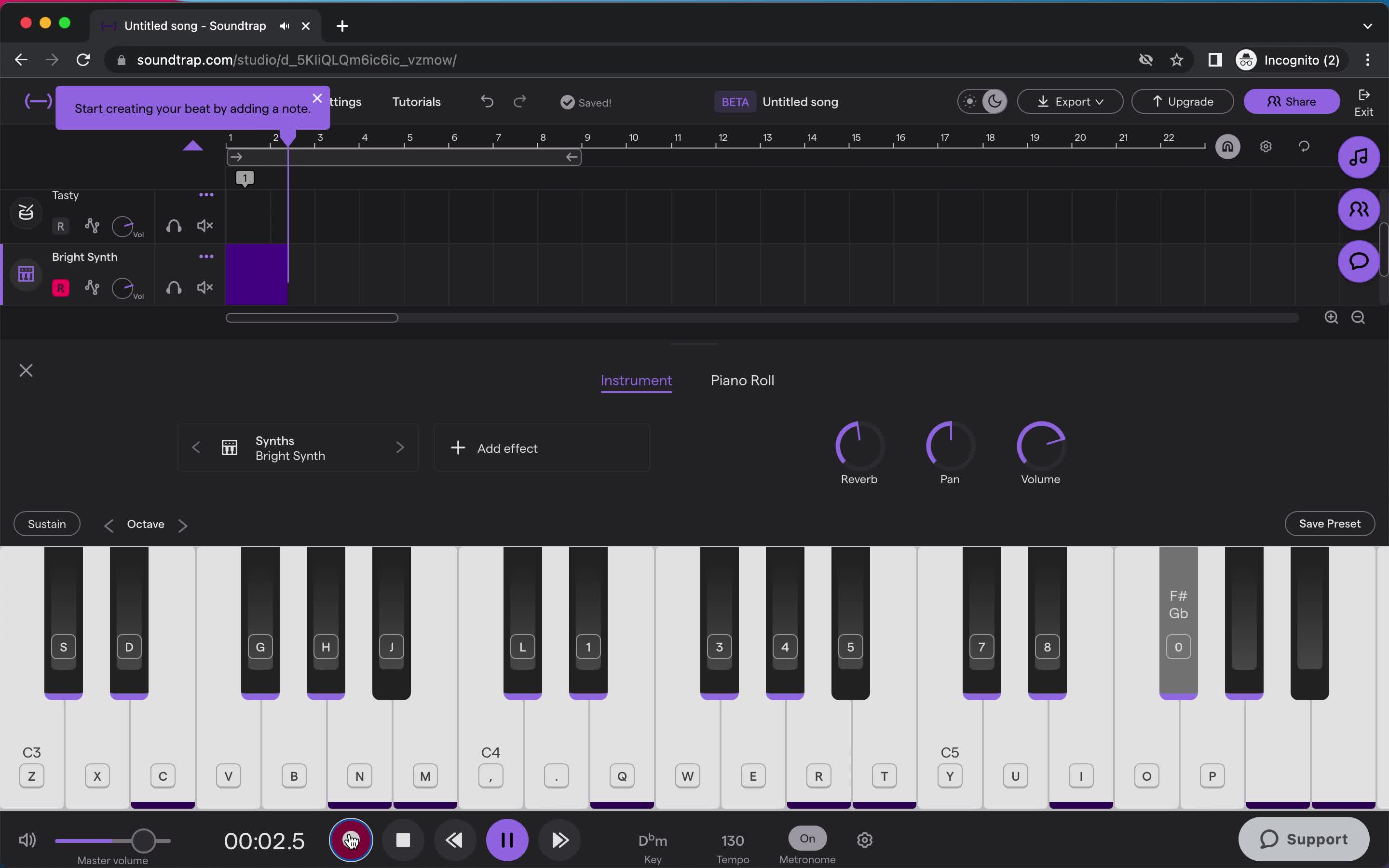
Task: Click the fast forward button
Action: 559,840
